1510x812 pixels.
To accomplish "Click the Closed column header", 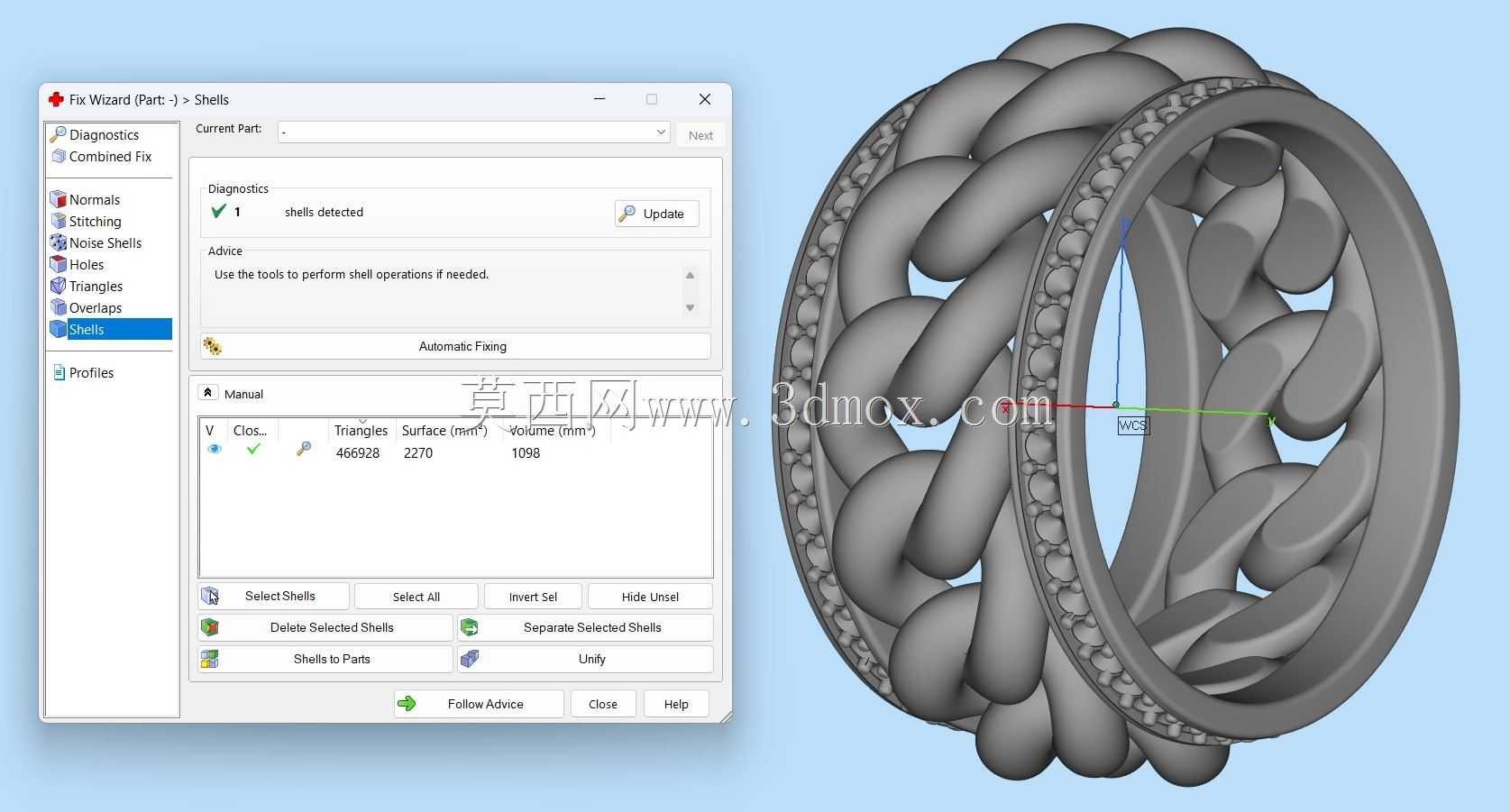I will coord(250,431).
